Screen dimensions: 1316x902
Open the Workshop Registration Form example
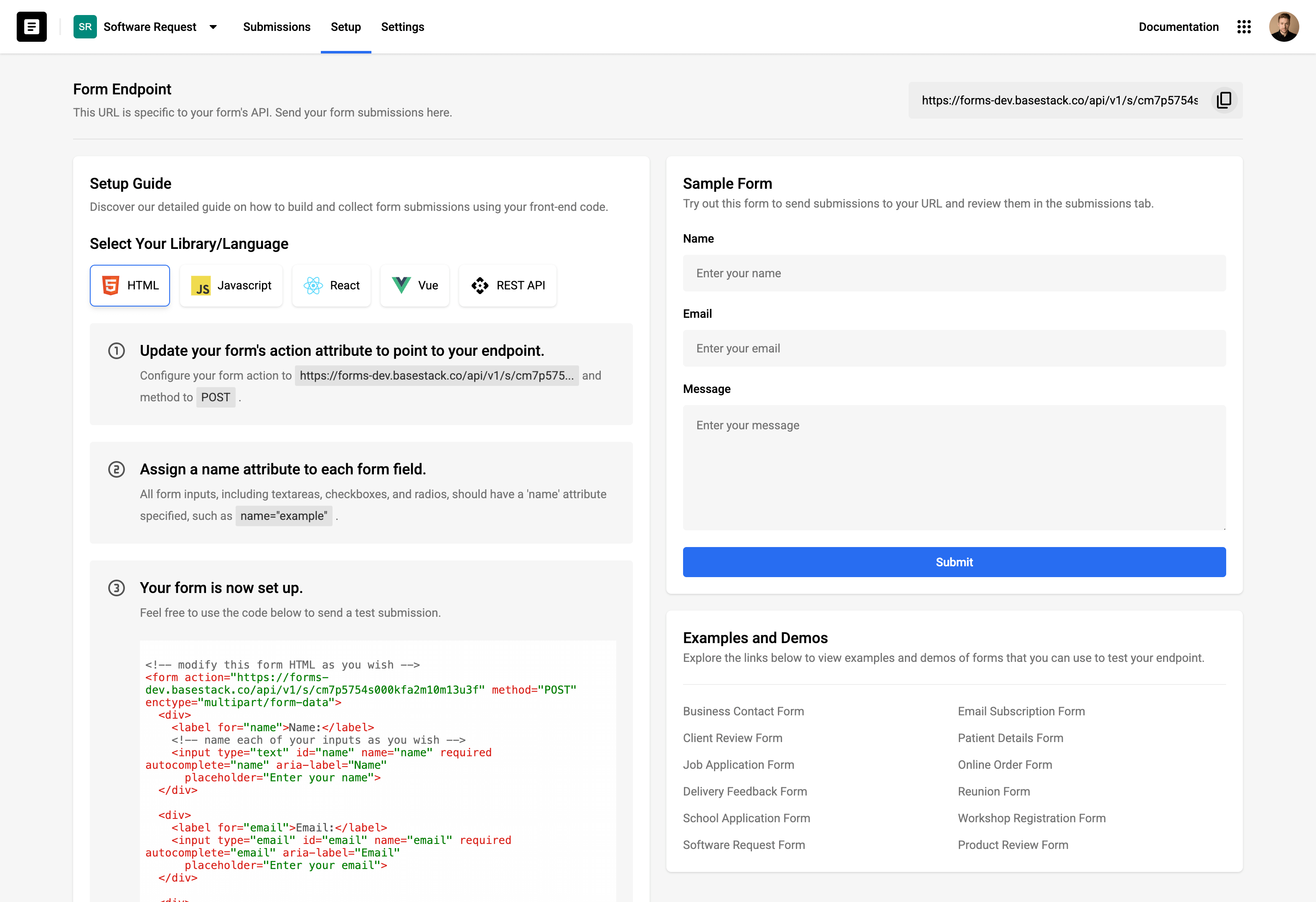pyautogui.click(x=1031, y=818)
